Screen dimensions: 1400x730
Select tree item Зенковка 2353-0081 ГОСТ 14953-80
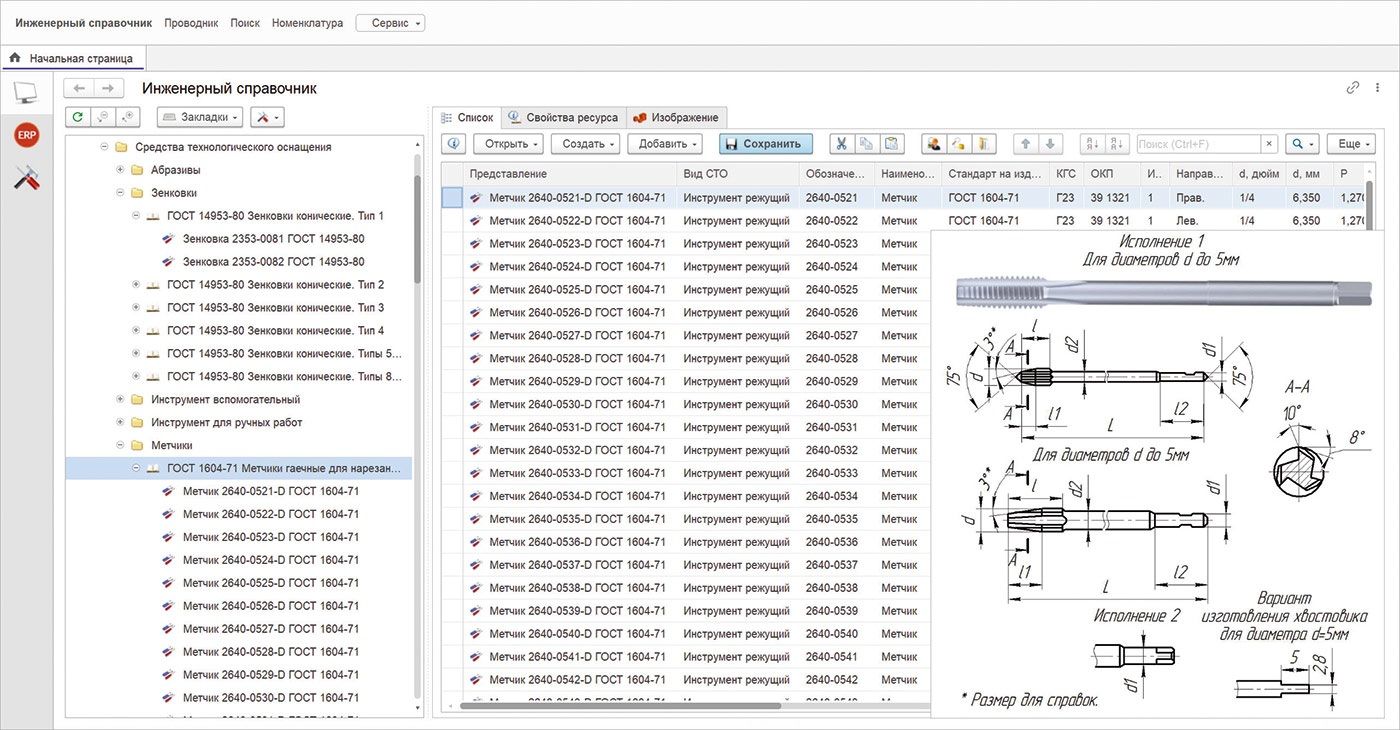click(x=273, y=239)
